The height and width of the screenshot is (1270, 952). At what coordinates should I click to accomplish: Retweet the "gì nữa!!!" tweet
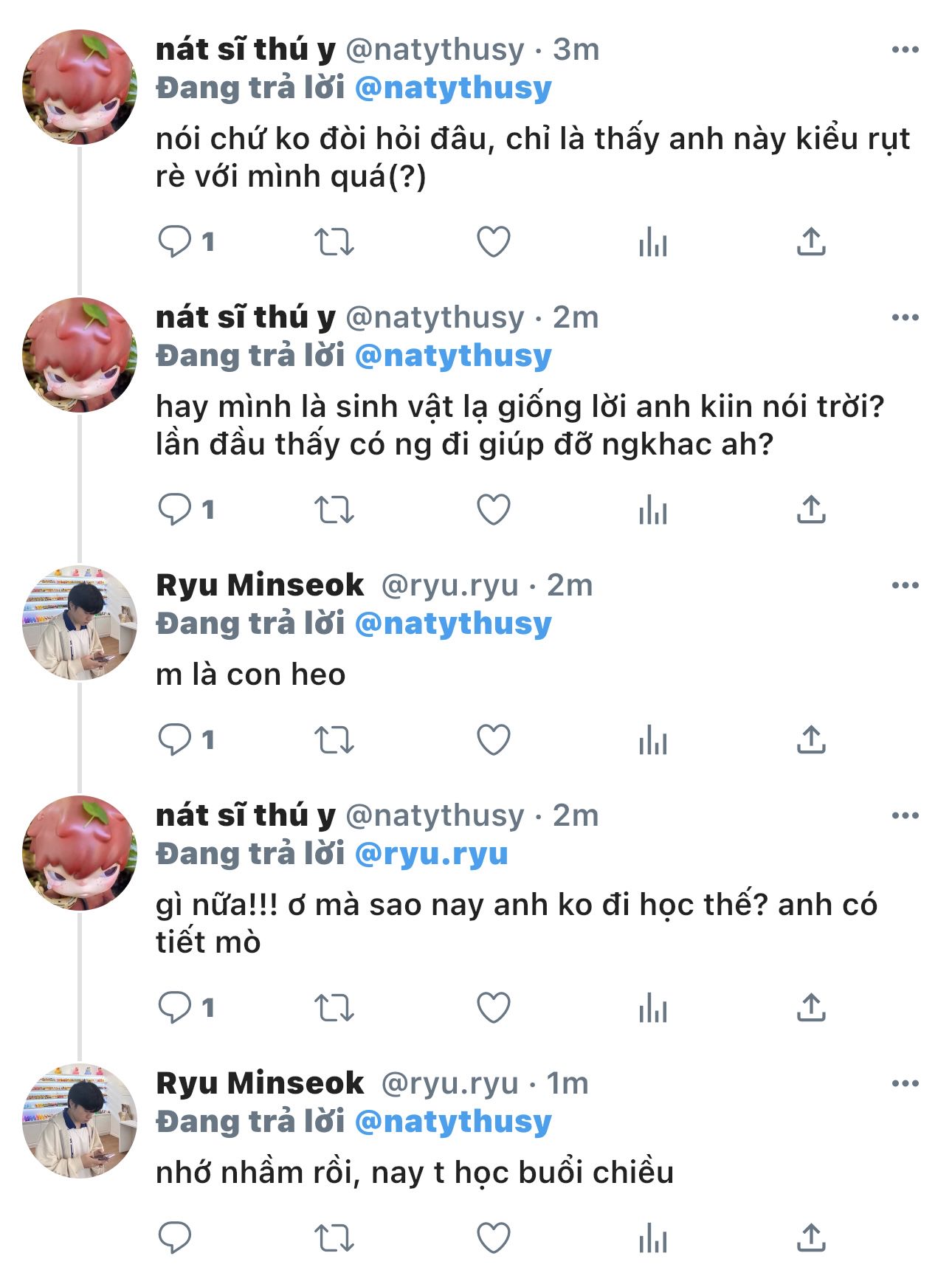[334, 1007]
